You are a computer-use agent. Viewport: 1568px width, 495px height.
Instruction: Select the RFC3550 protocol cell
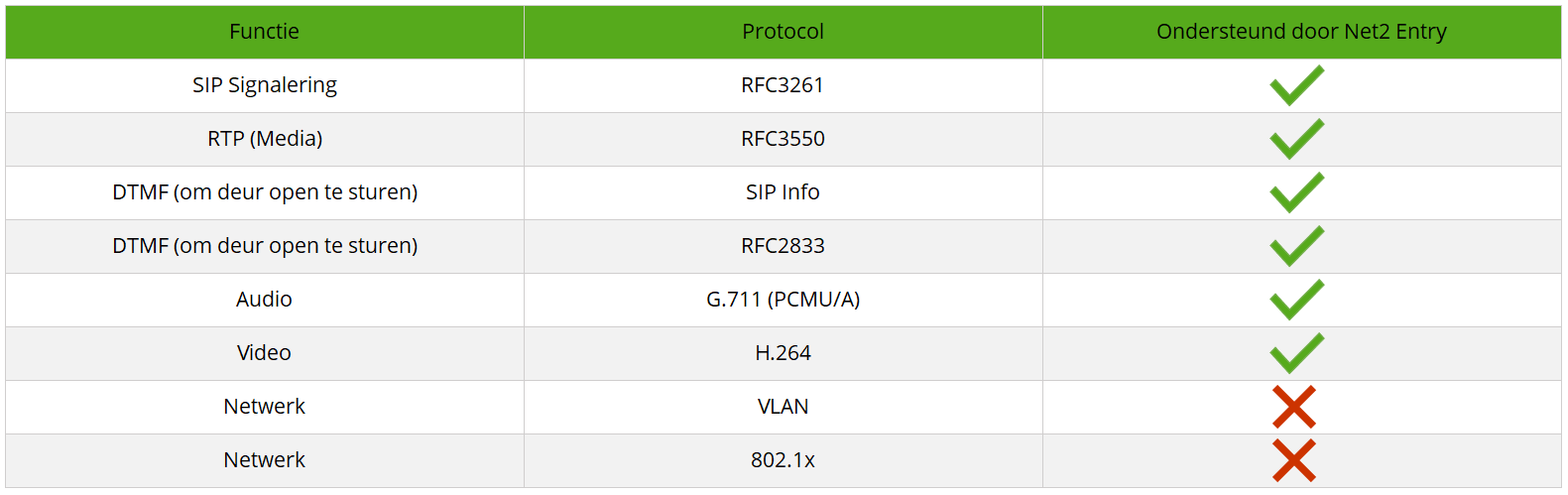click(783, 139)
